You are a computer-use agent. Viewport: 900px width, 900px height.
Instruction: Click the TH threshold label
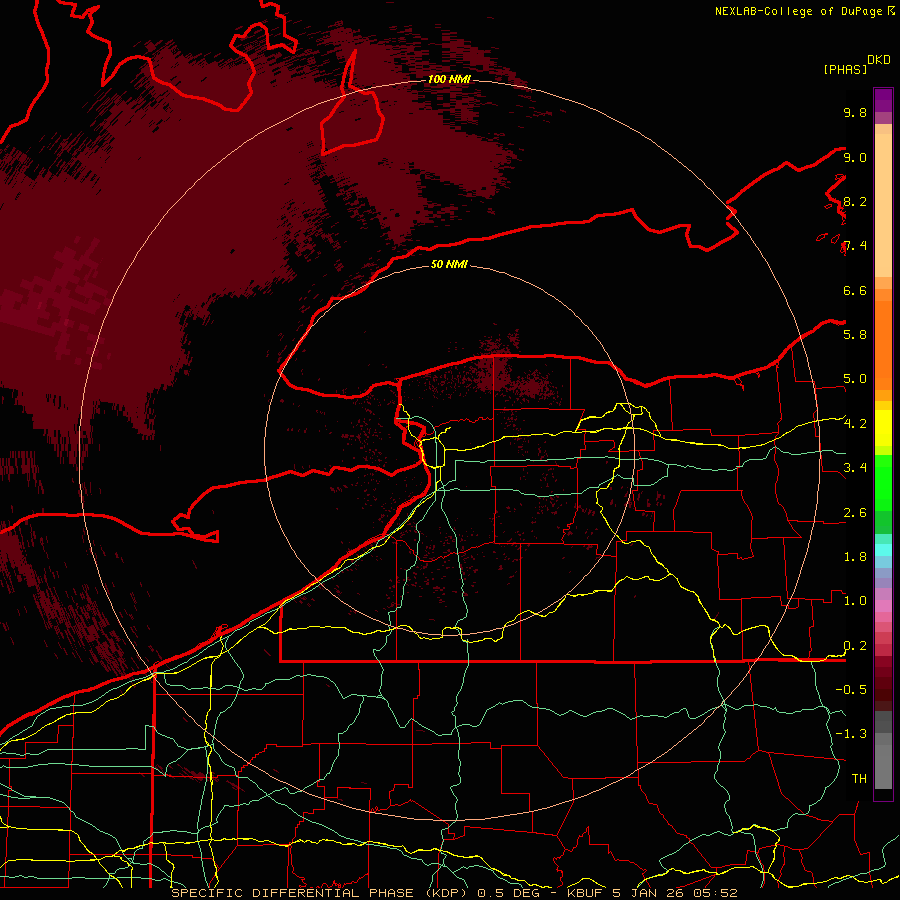(x=859, y=778)
